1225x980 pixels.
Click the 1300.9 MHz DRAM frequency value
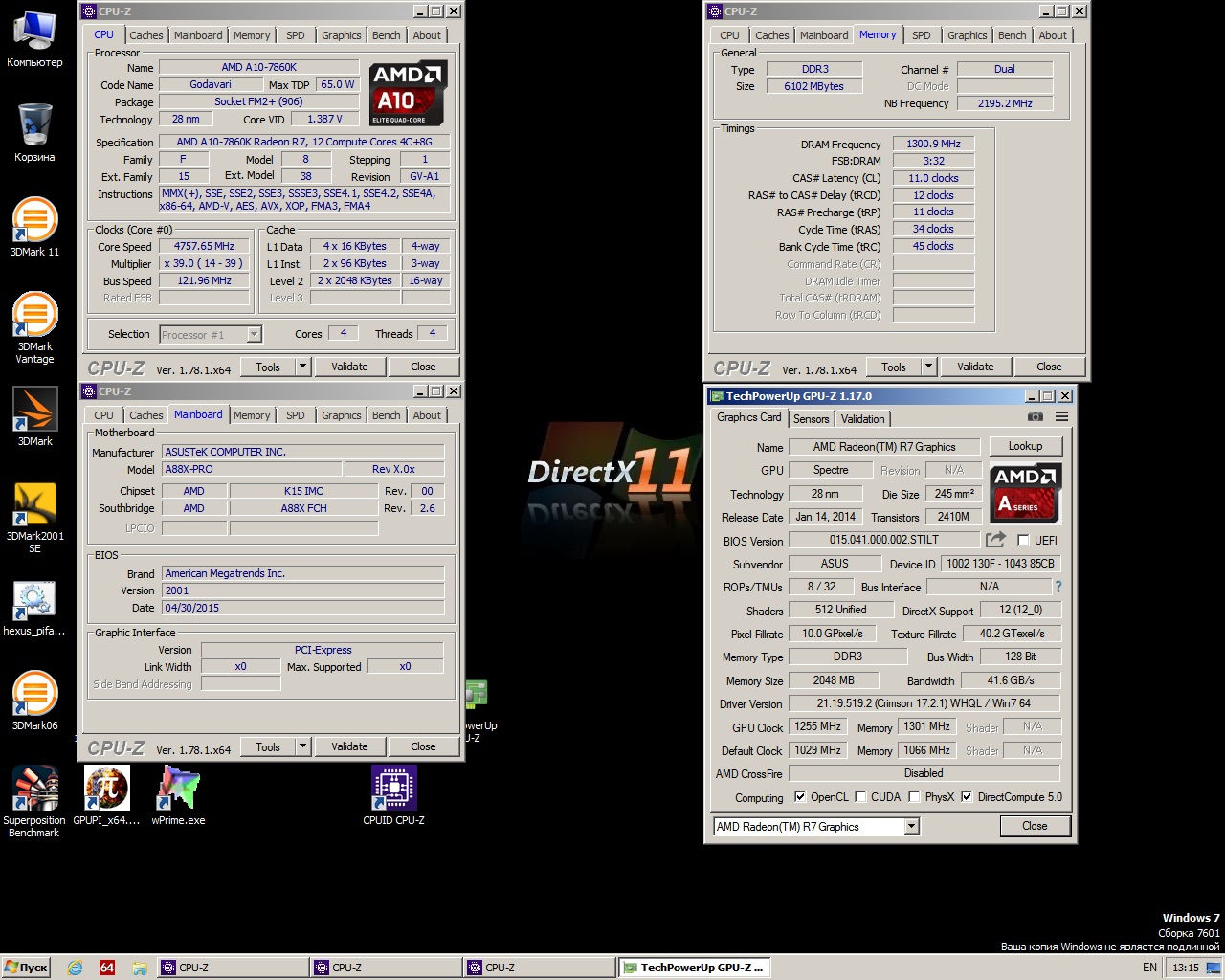(x=933, y=144)
